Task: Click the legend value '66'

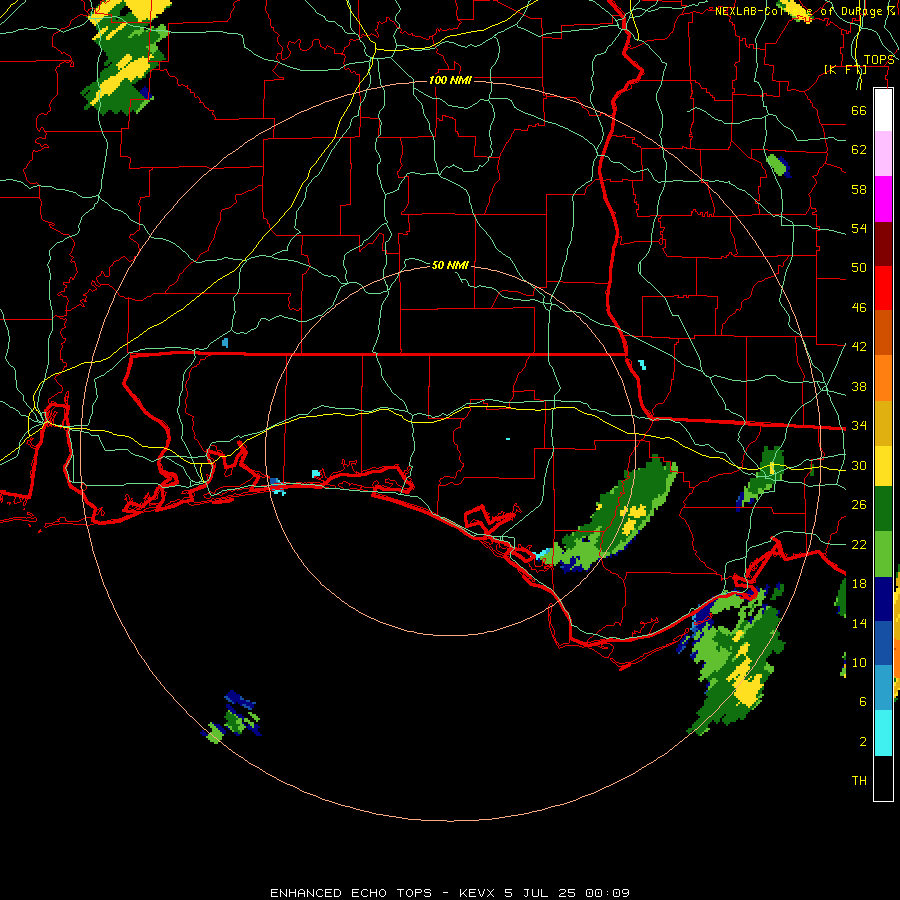Action: click(859, 110)
